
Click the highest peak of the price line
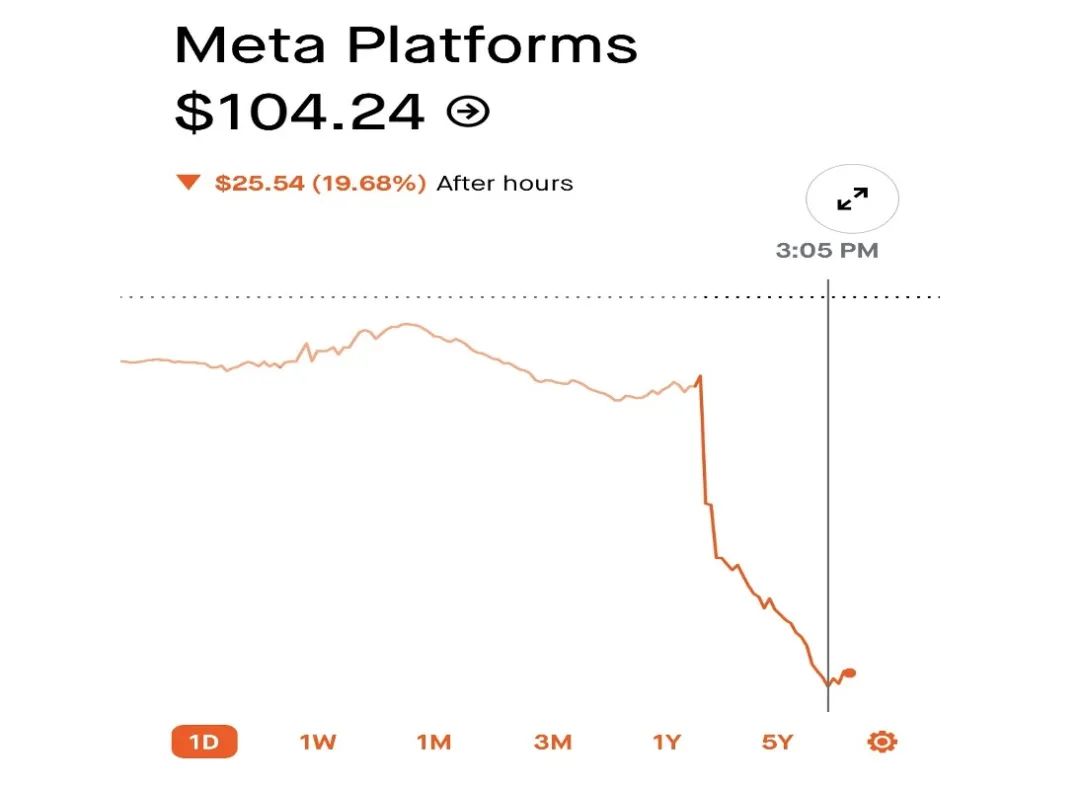[x=405, y=324]
